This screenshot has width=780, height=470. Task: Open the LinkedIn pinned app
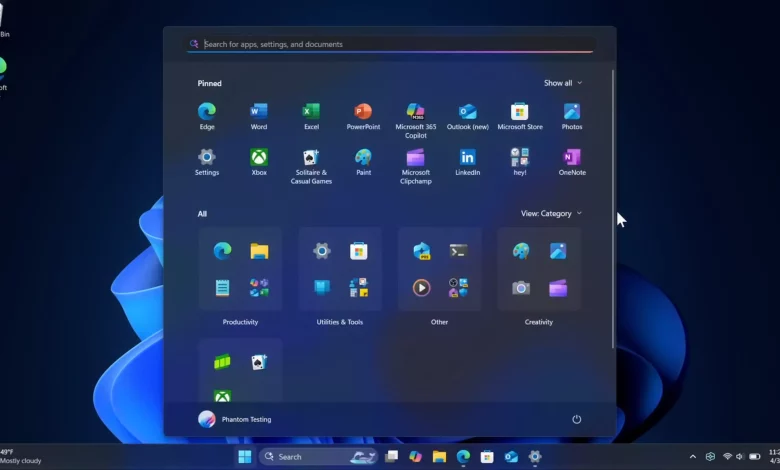[468, 162]
